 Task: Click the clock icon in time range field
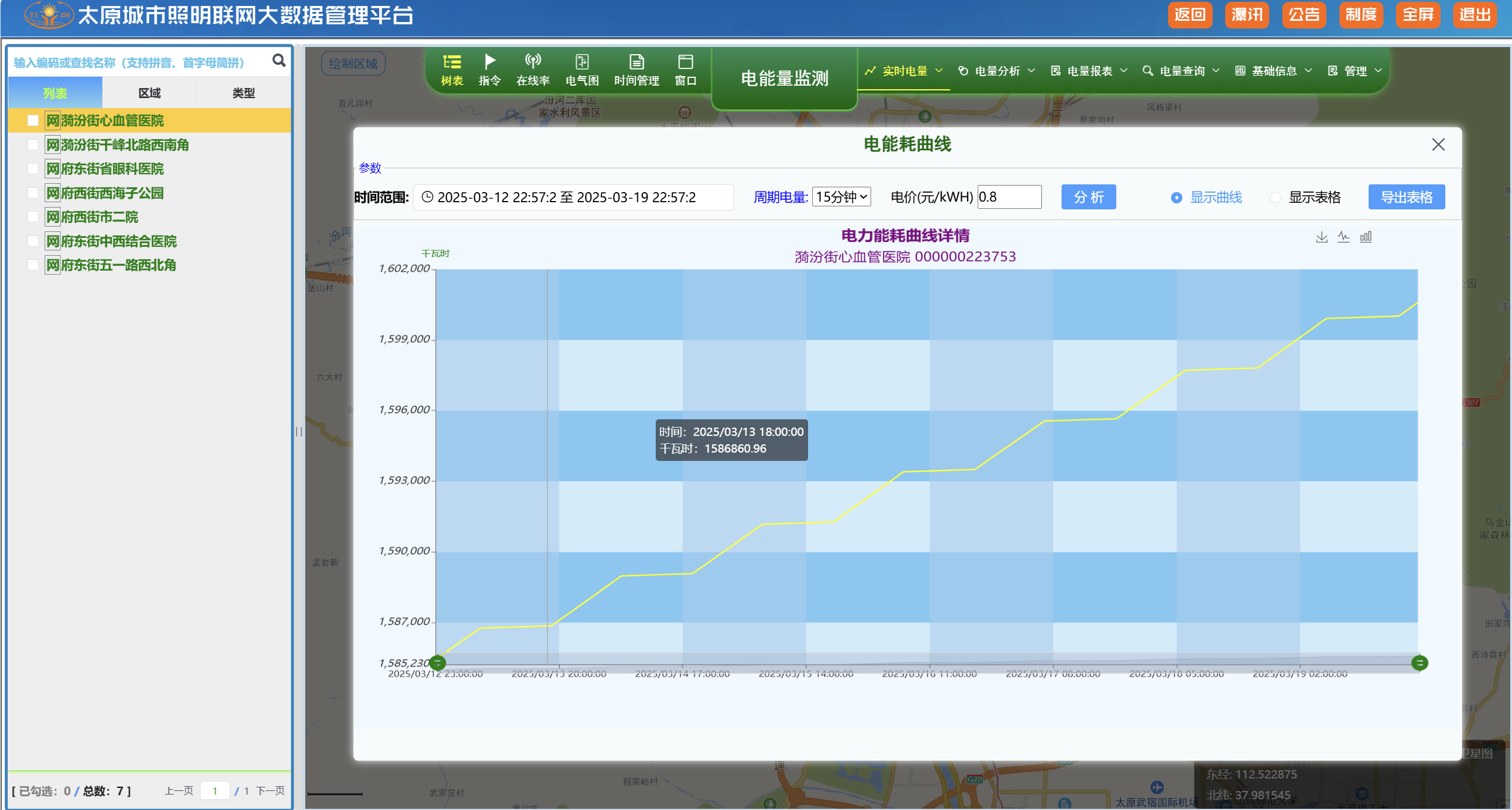(427, 197)
